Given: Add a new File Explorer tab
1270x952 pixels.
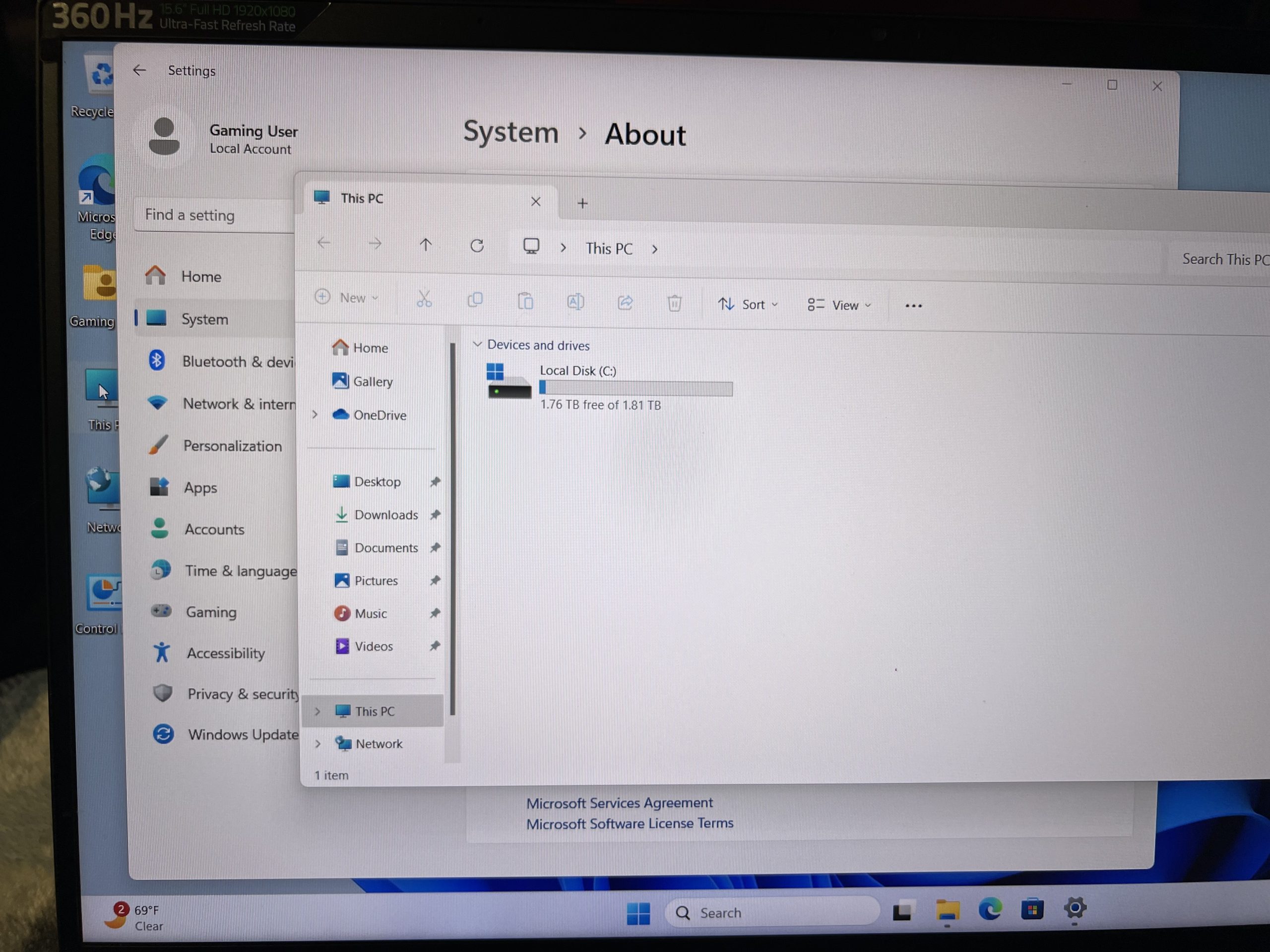Looking at the screenshot, I should [582, 203].
